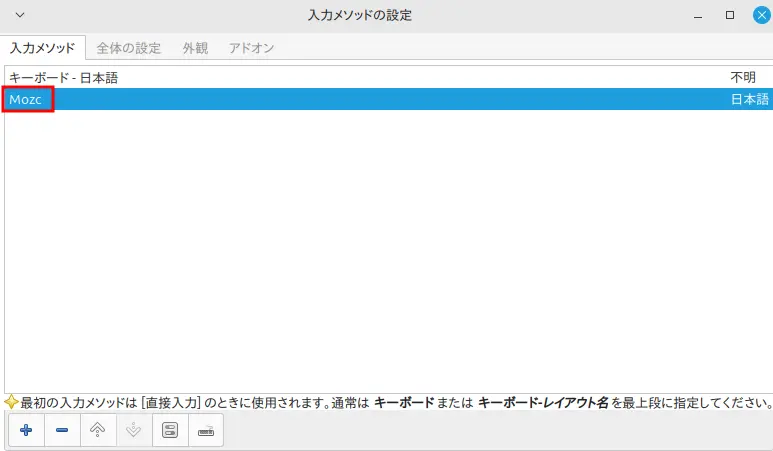Select the Mozc input method row

388,99
